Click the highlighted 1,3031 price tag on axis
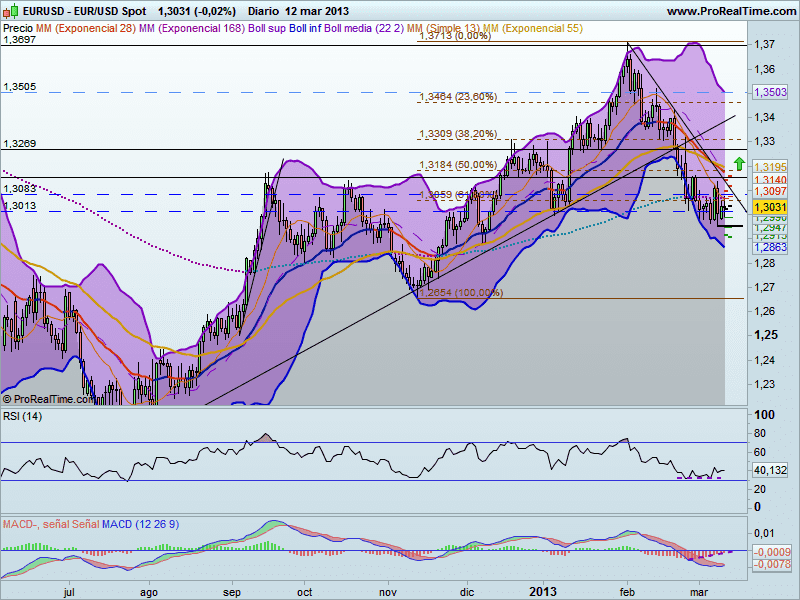Viewport: 800px width, 600px height. tap(769, 205)
